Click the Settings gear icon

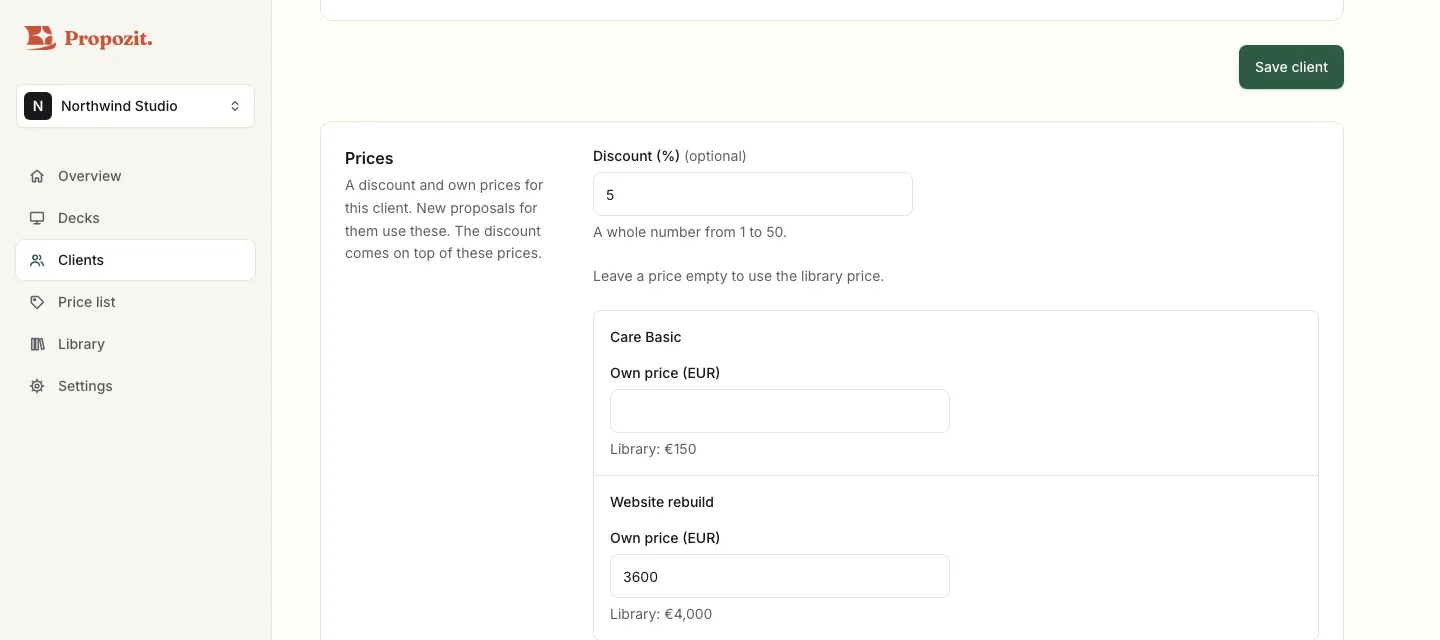37,386
